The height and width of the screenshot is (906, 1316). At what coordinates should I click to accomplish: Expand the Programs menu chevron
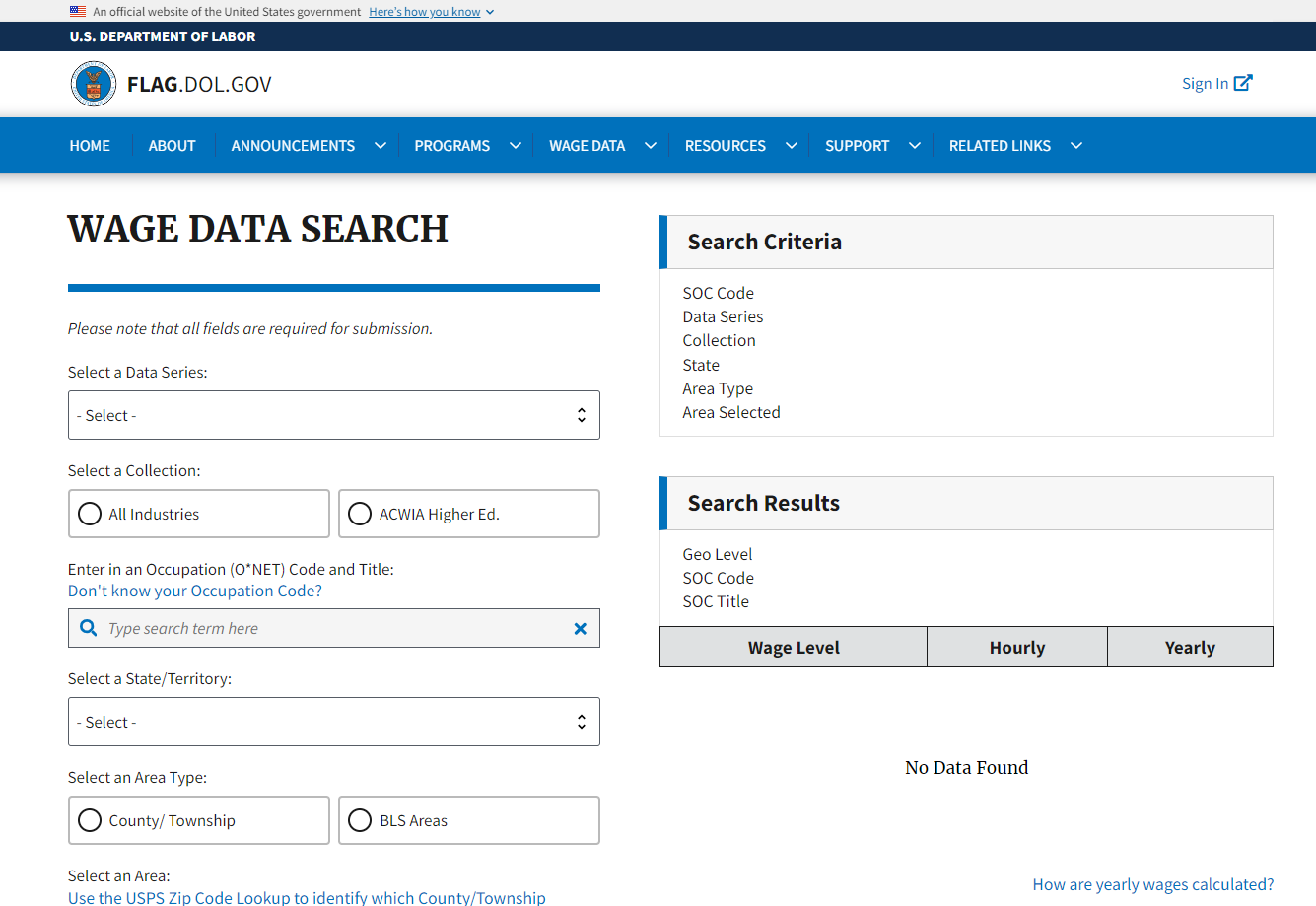pos(516,146)
